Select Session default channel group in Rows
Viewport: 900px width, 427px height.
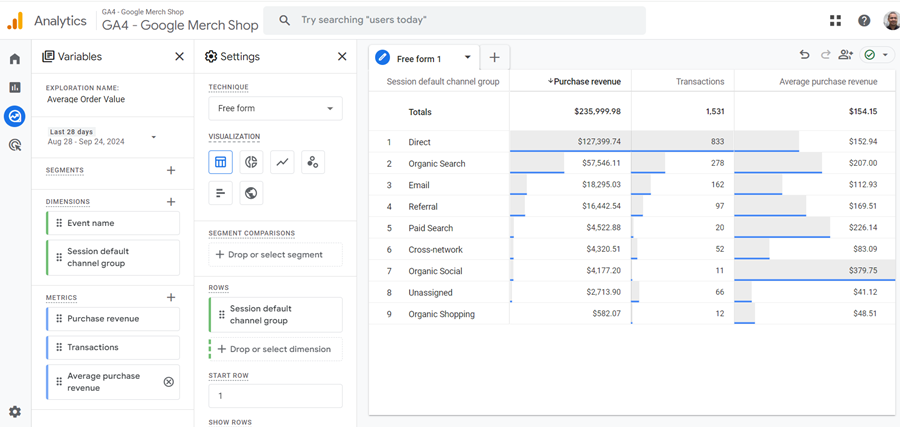tap(276, 315)
